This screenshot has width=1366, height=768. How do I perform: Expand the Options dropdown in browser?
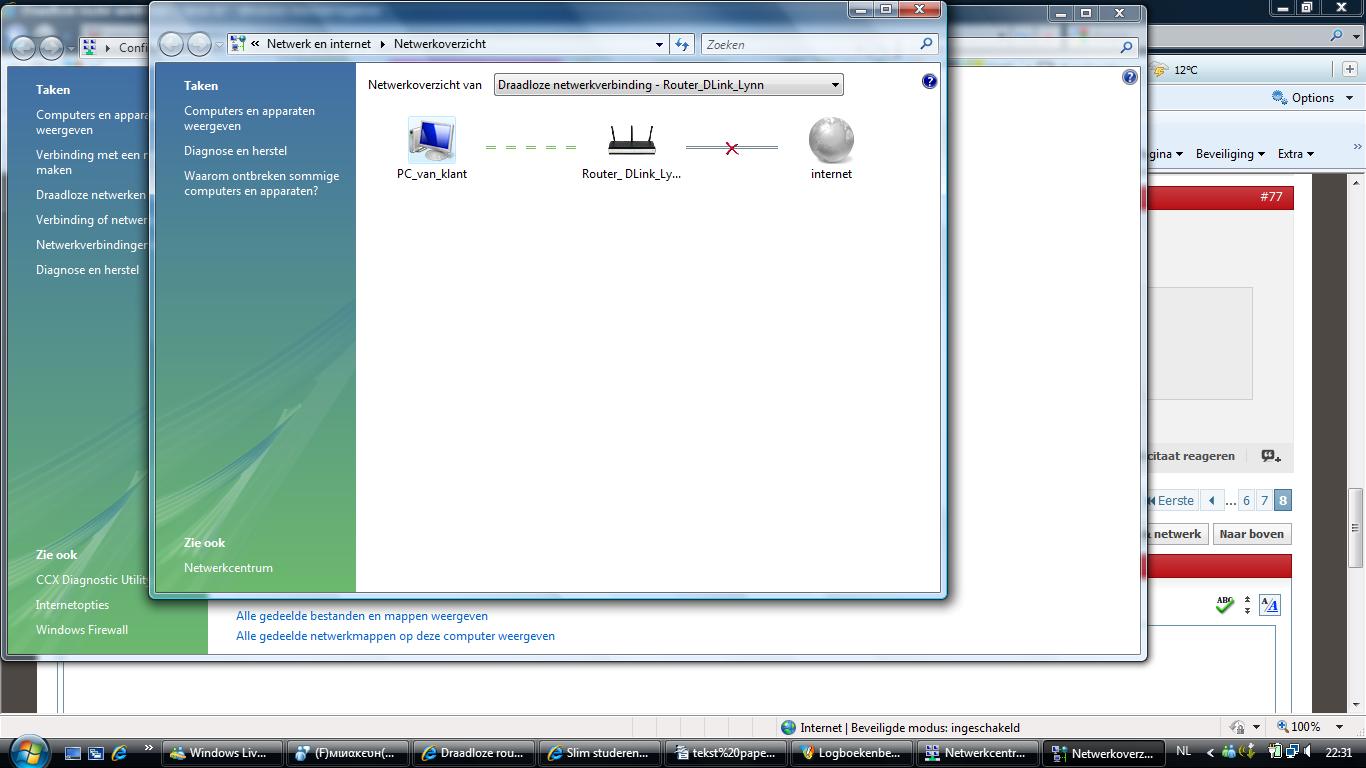(1349, 98)
